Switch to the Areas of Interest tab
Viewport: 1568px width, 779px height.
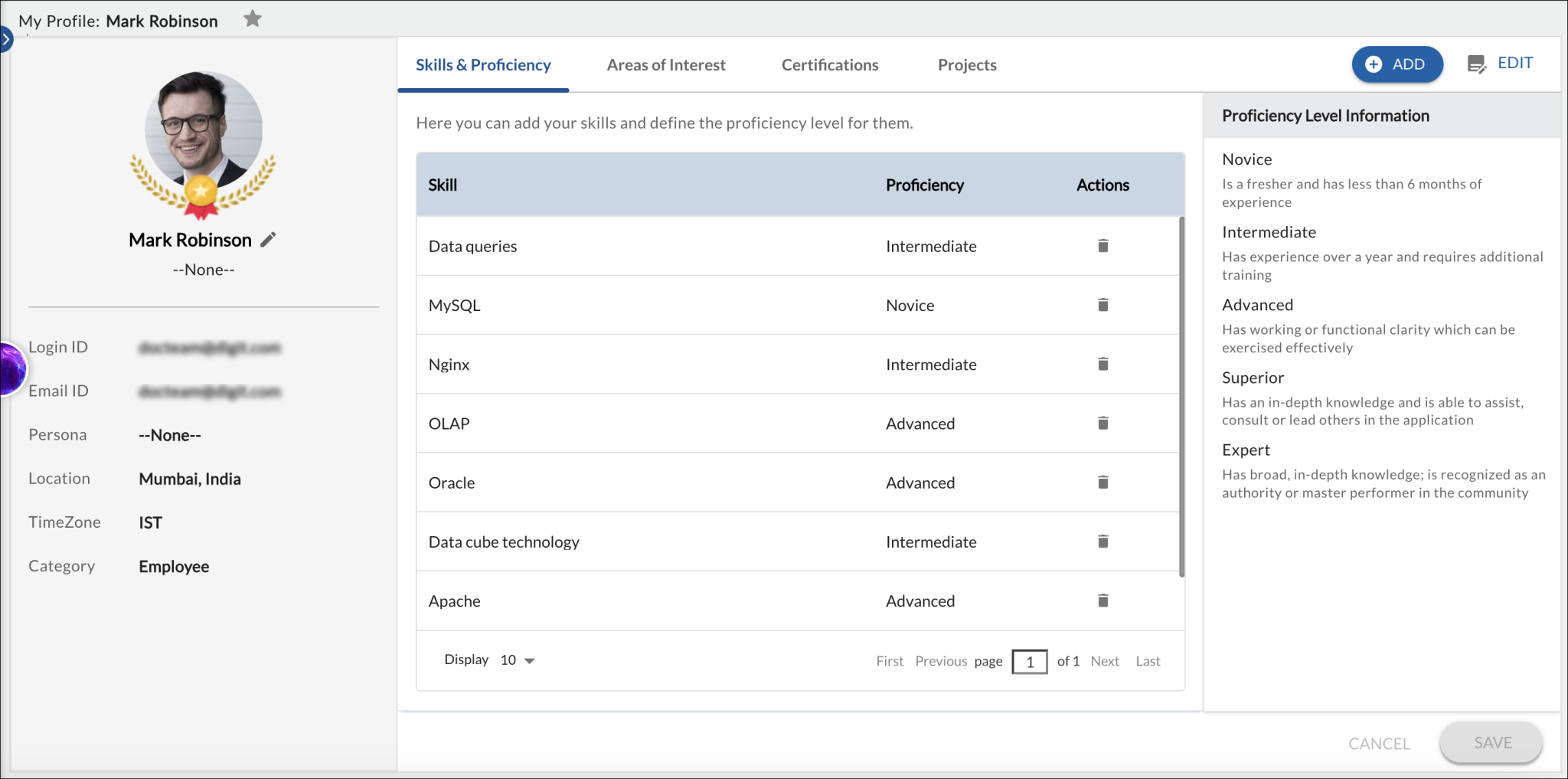tap(666, 65)
